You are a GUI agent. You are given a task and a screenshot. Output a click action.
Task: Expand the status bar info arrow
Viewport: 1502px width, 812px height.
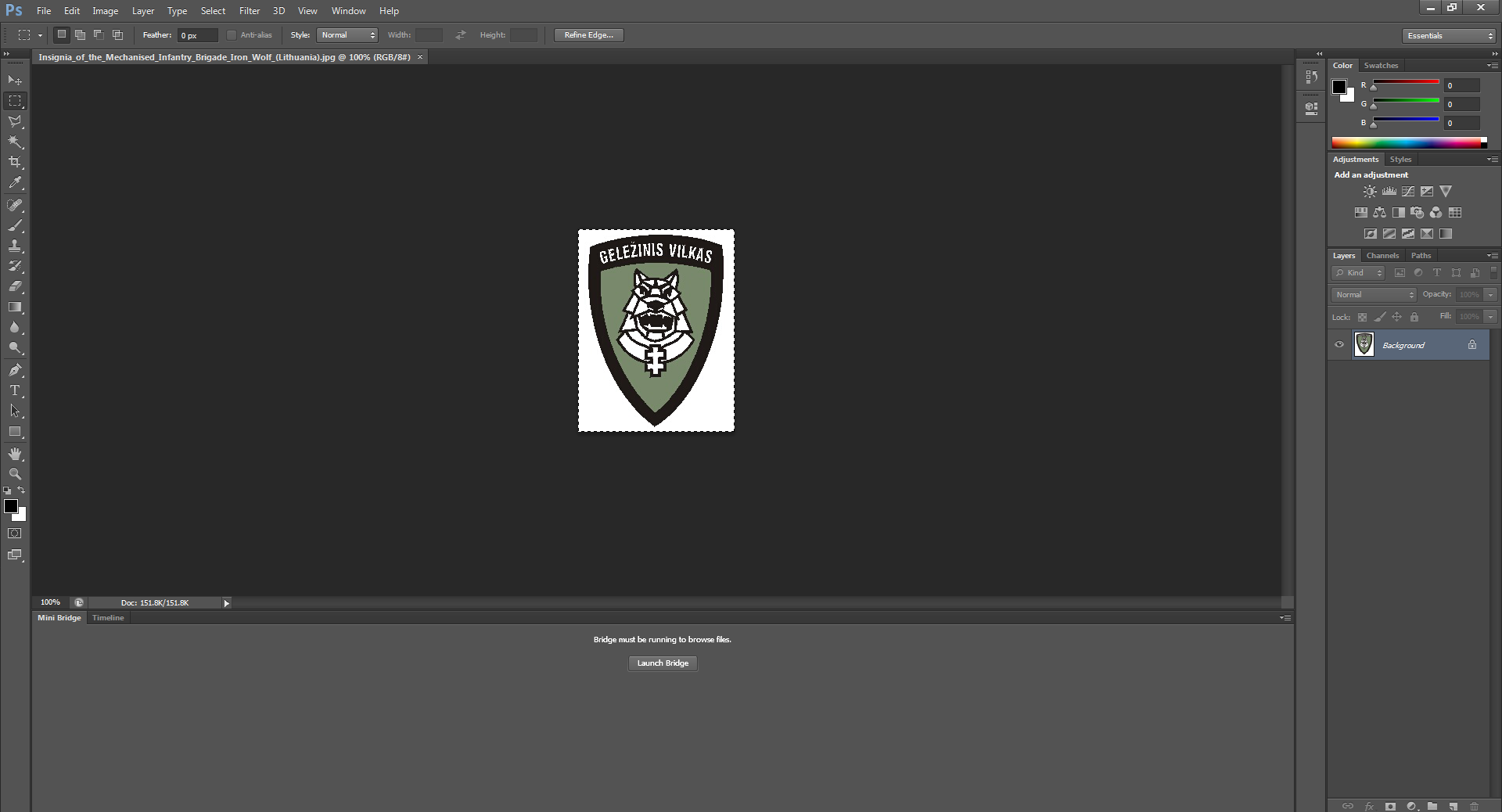pyautogui.click(x=227, y=603)
